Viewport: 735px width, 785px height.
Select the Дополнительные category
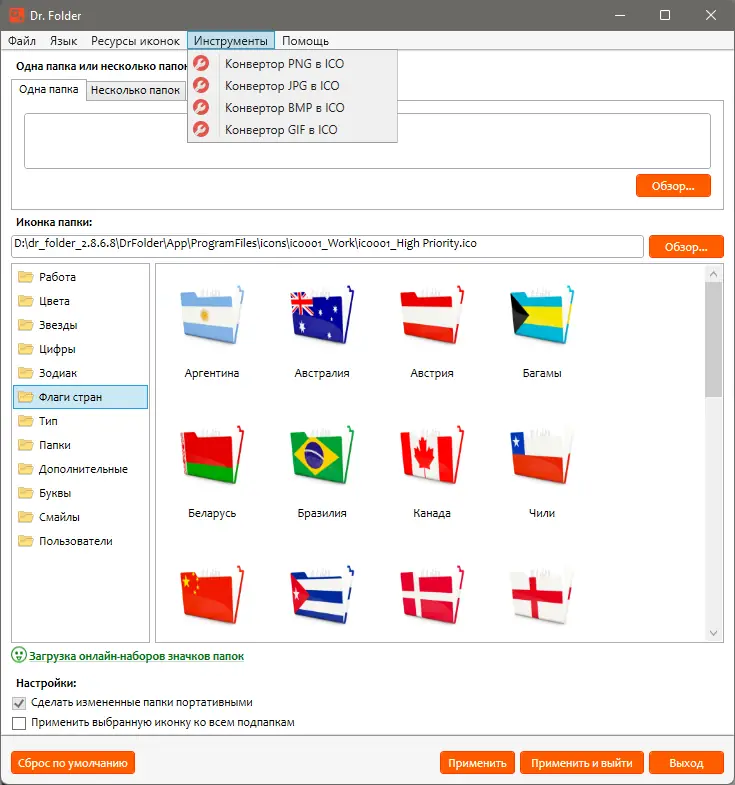(81, 469)
